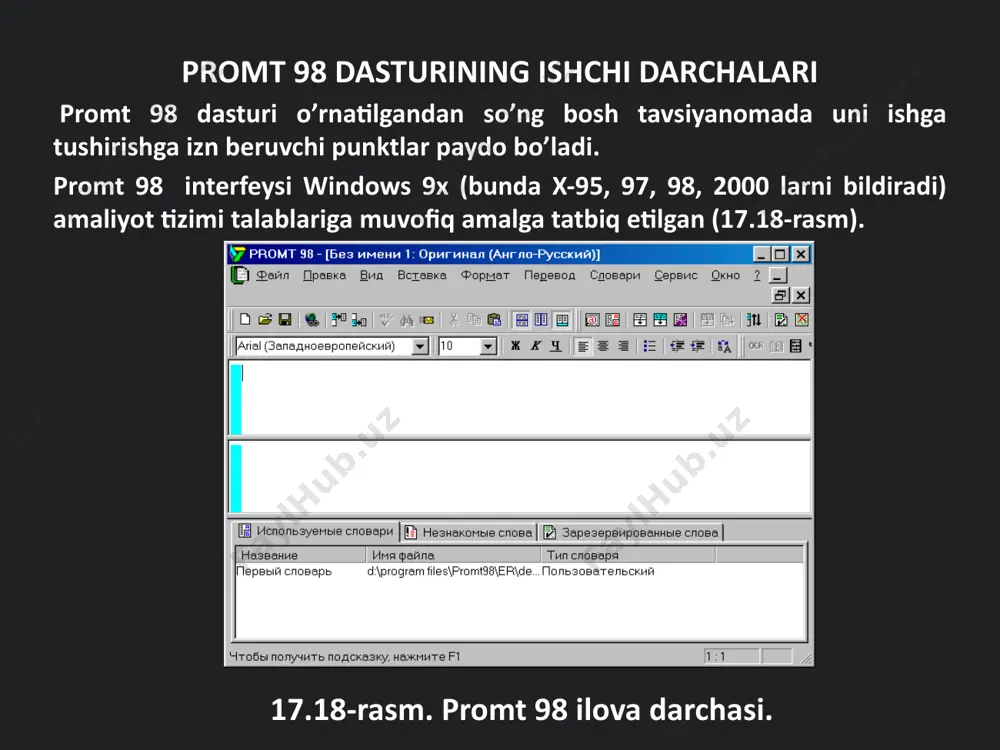The height and width of the screenshot is (750, 1000).
Task: Click the 1:1 position indicator in status bar
Action: pos(731,656)
